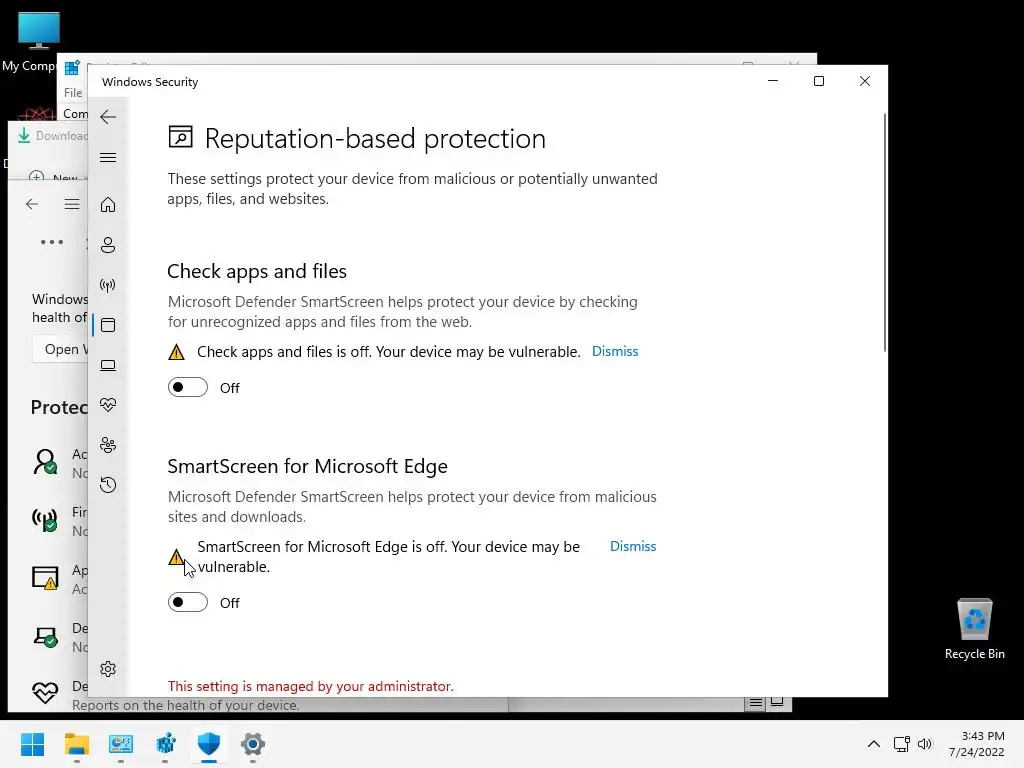The height and width of the screenshot is (768, 1024).
Task: Open the Settings gear taskbar icon
Action: (253, 744)
